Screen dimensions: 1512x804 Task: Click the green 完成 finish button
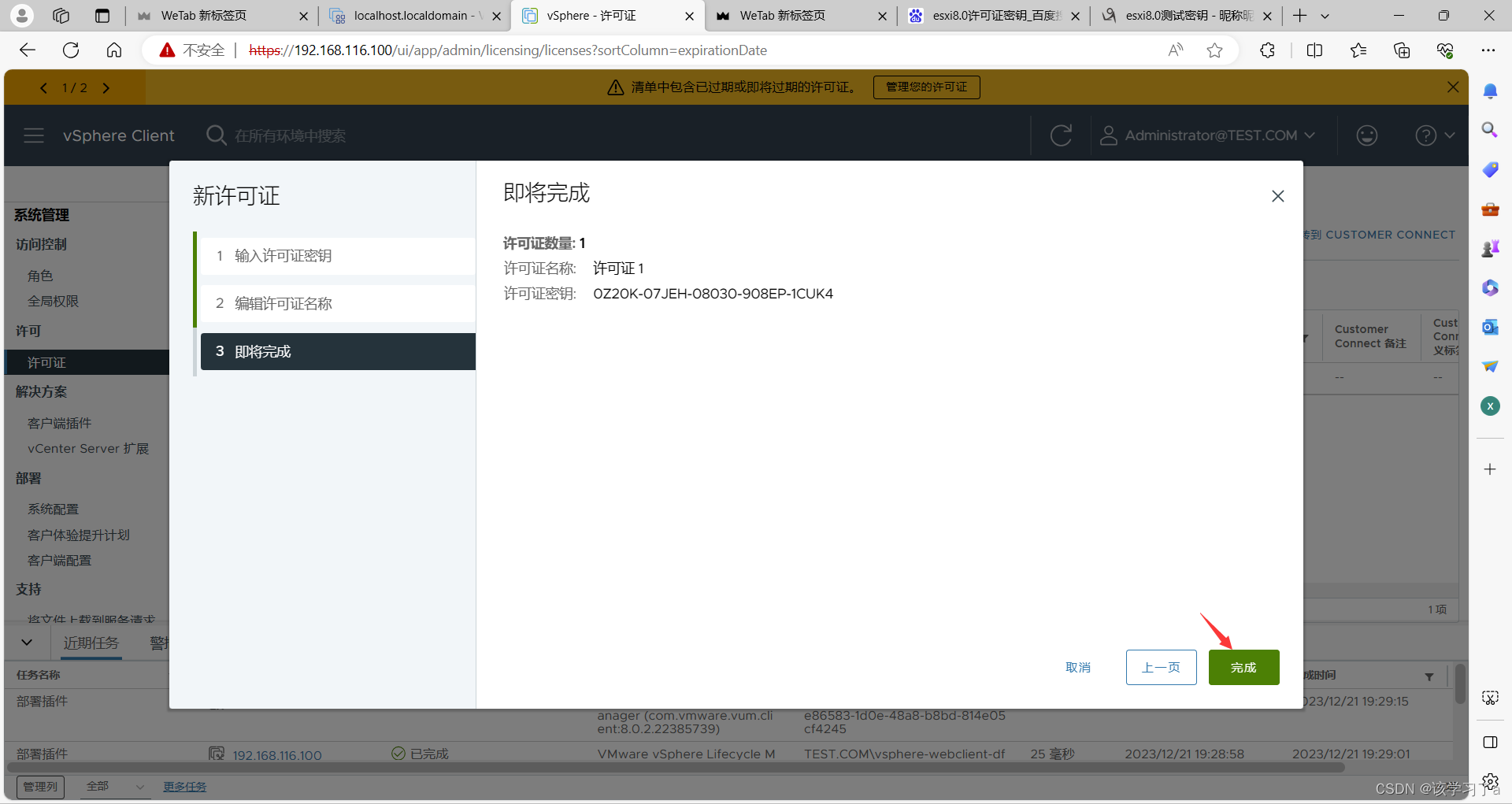tap(1243, 667)
